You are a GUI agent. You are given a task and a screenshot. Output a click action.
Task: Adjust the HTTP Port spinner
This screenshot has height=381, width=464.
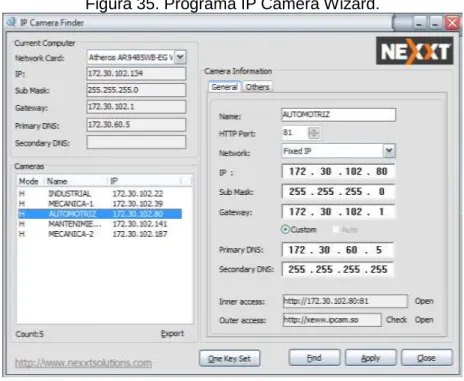coord(314,133)
